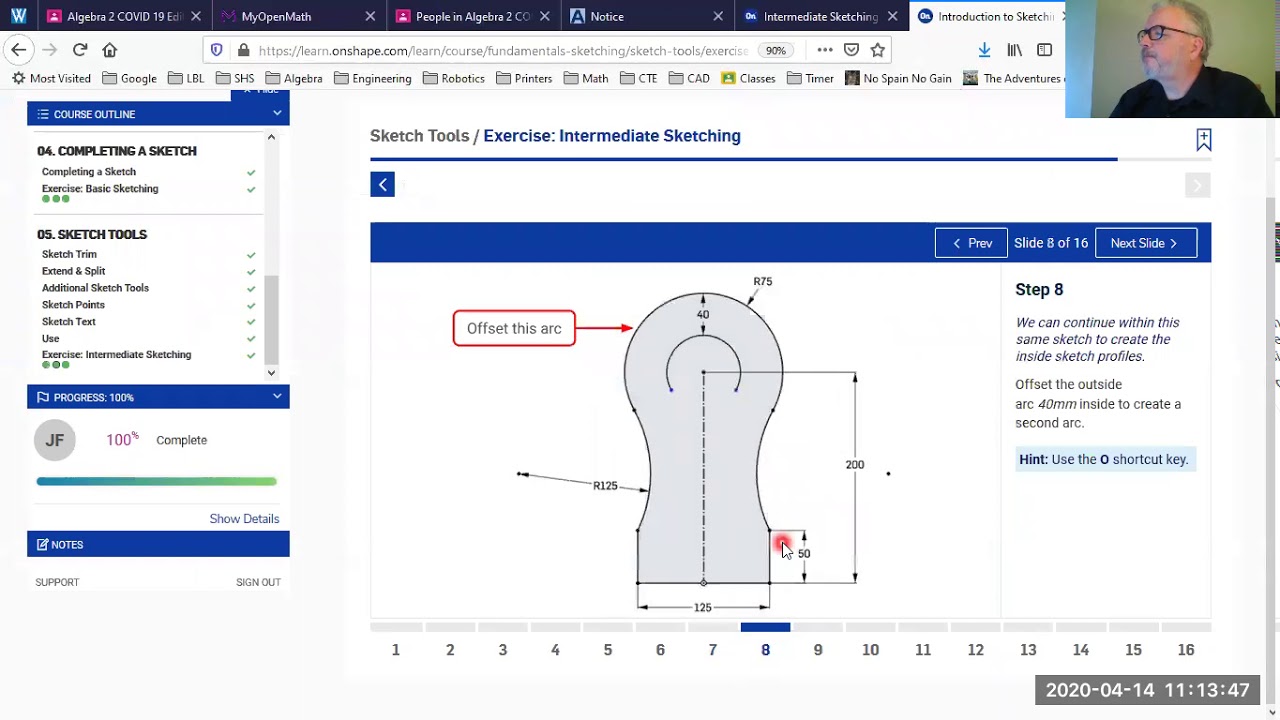Open the Engineering bookmarks folder
1280x720 pixels.
(372, 78)
